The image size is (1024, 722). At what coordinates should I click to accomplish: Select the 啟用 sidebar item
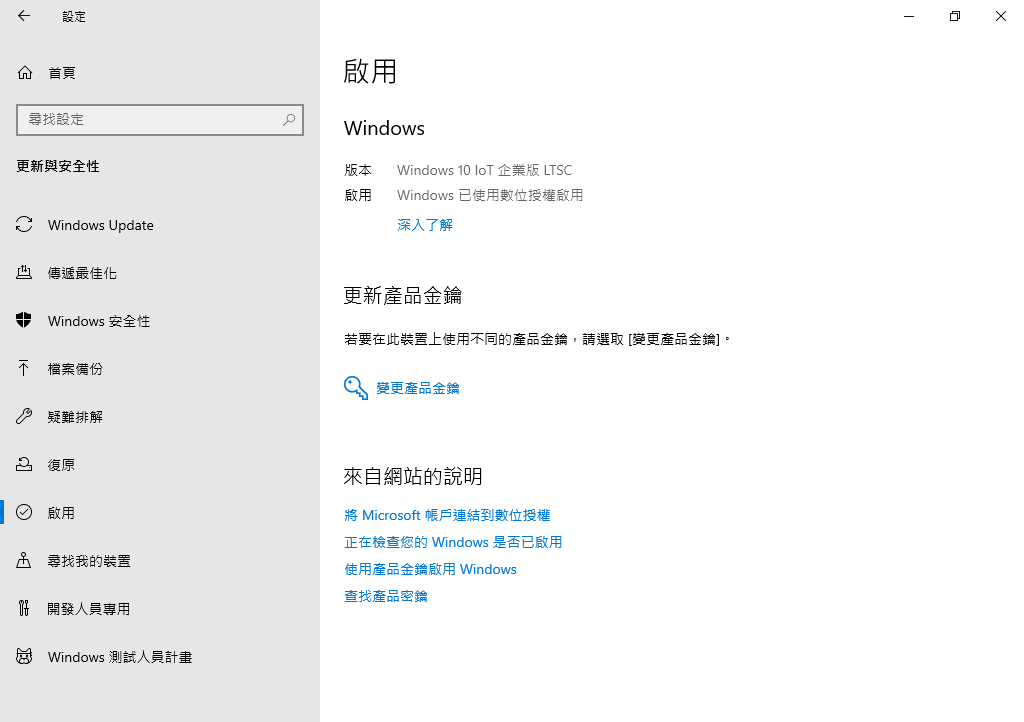[x=160, y=512]
